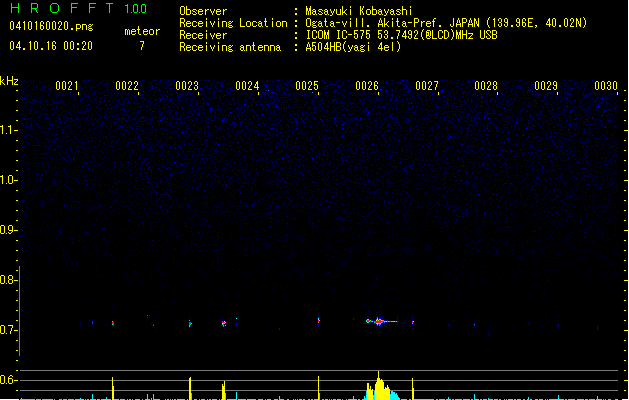Click observer name Masayuki Kobayashi
Viewport: 629px width, 400px height.
(x=359, y=11)
